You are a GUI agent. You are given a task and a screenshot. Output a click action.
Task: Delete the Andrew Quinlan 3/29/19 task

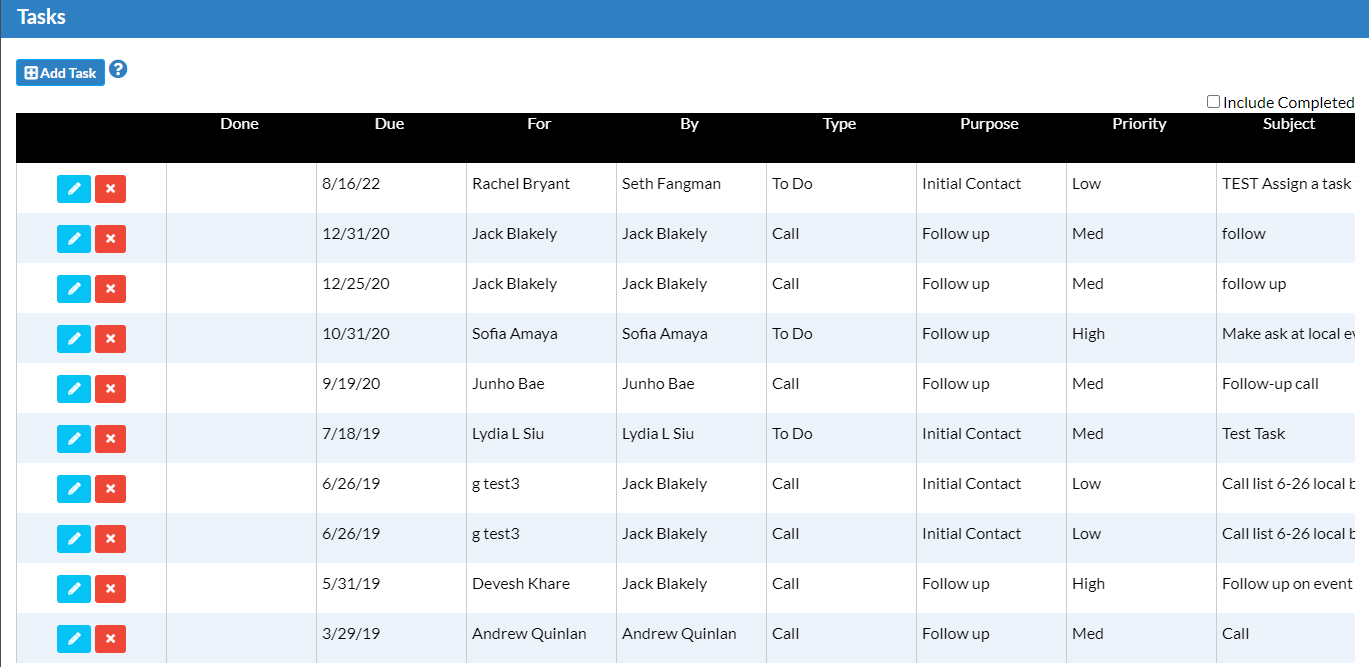110,639
